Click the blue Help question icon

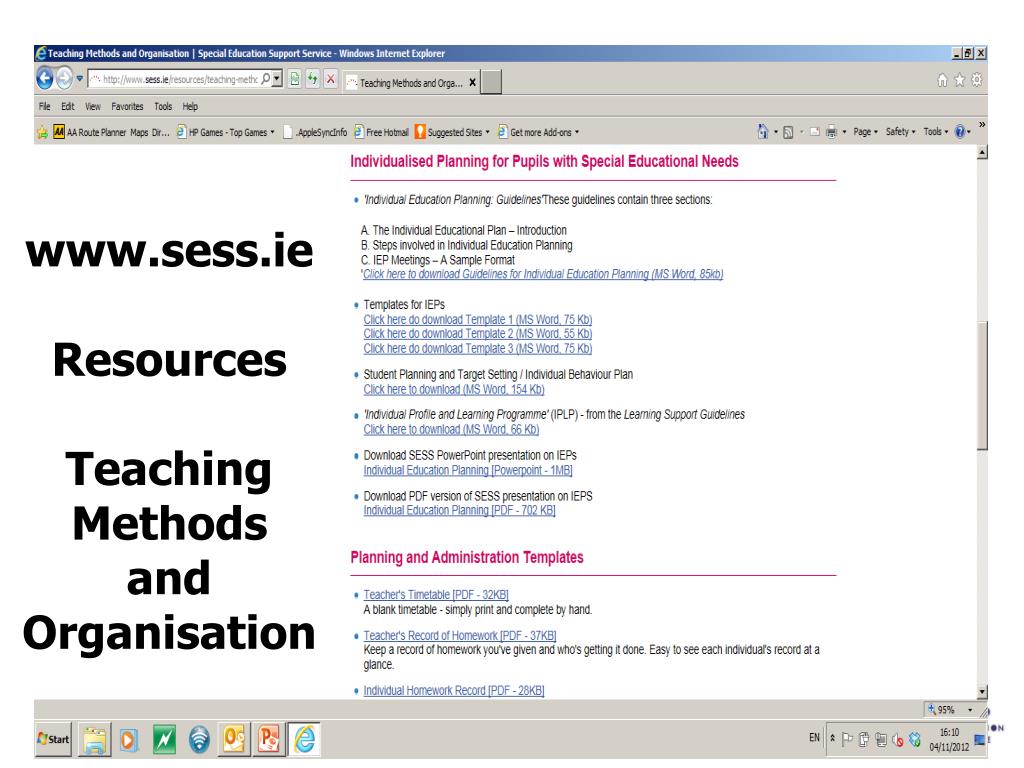[x=959, y=132]
